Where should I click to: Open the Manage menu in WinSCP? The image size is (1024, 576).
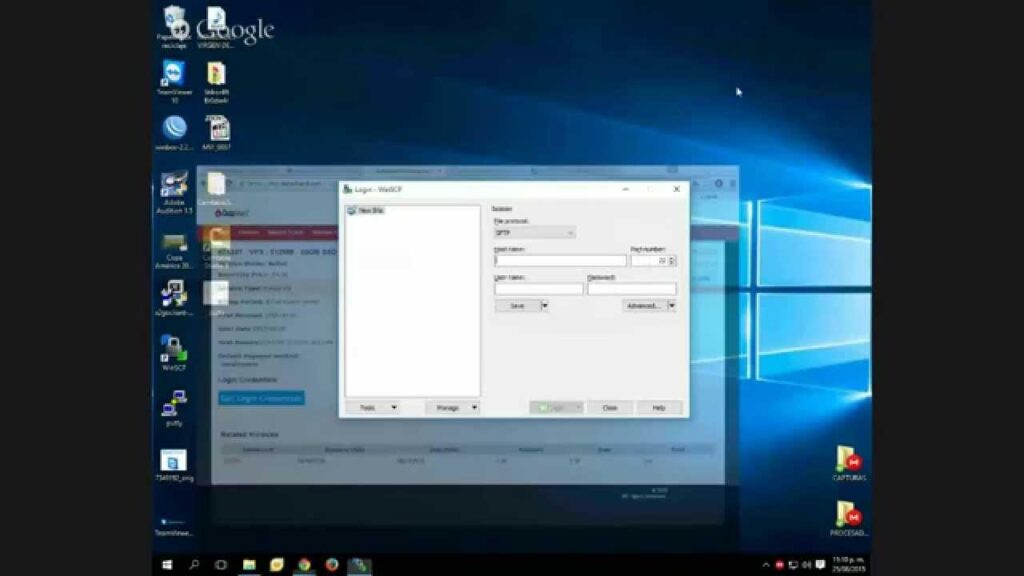coord(448,407)
